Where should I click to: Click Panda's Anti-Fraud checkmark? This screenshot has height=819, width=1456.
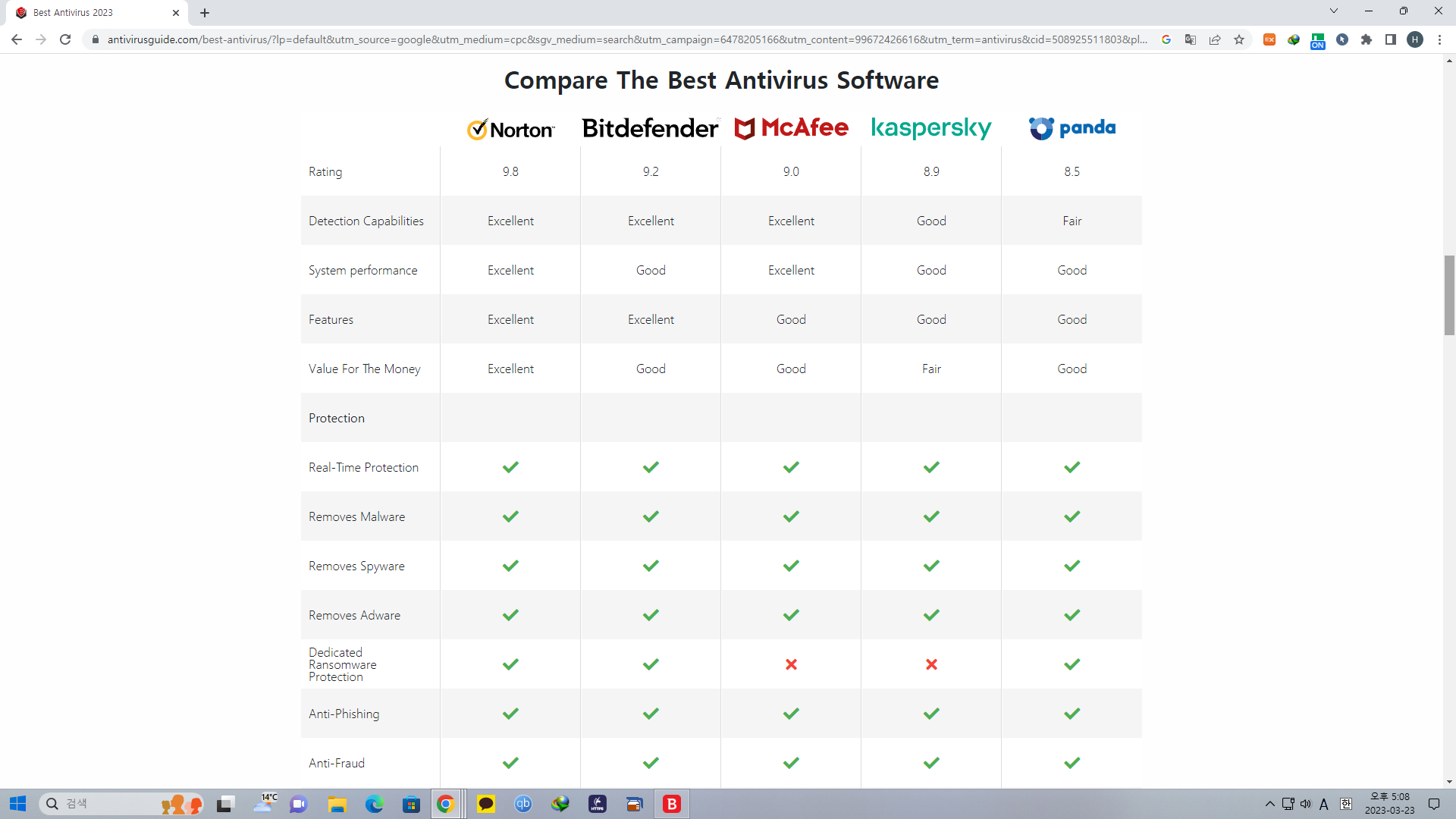1072,763
